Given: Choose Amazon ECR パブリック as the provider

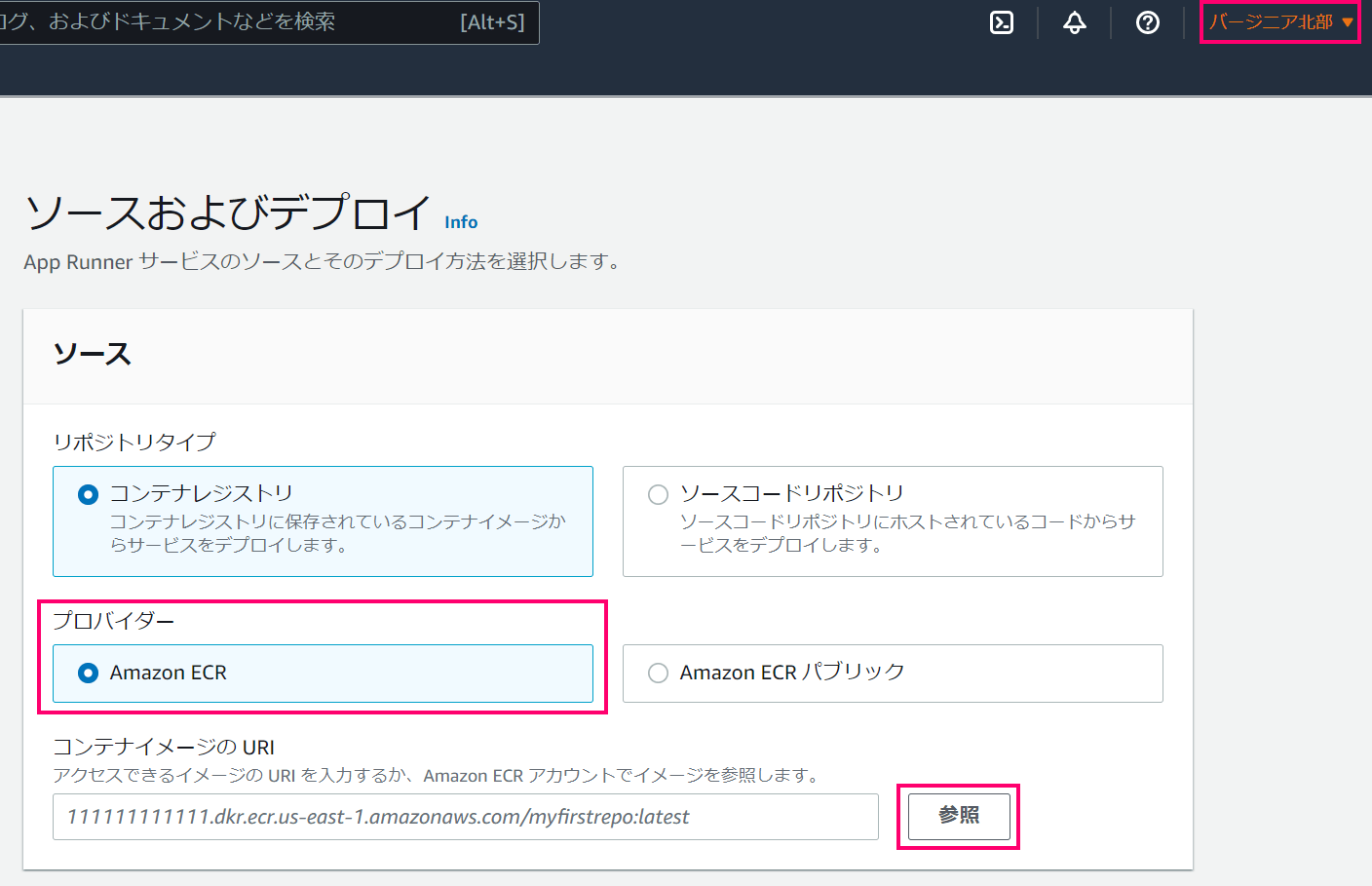Looking at the screenshot, I should click(658, 673).
